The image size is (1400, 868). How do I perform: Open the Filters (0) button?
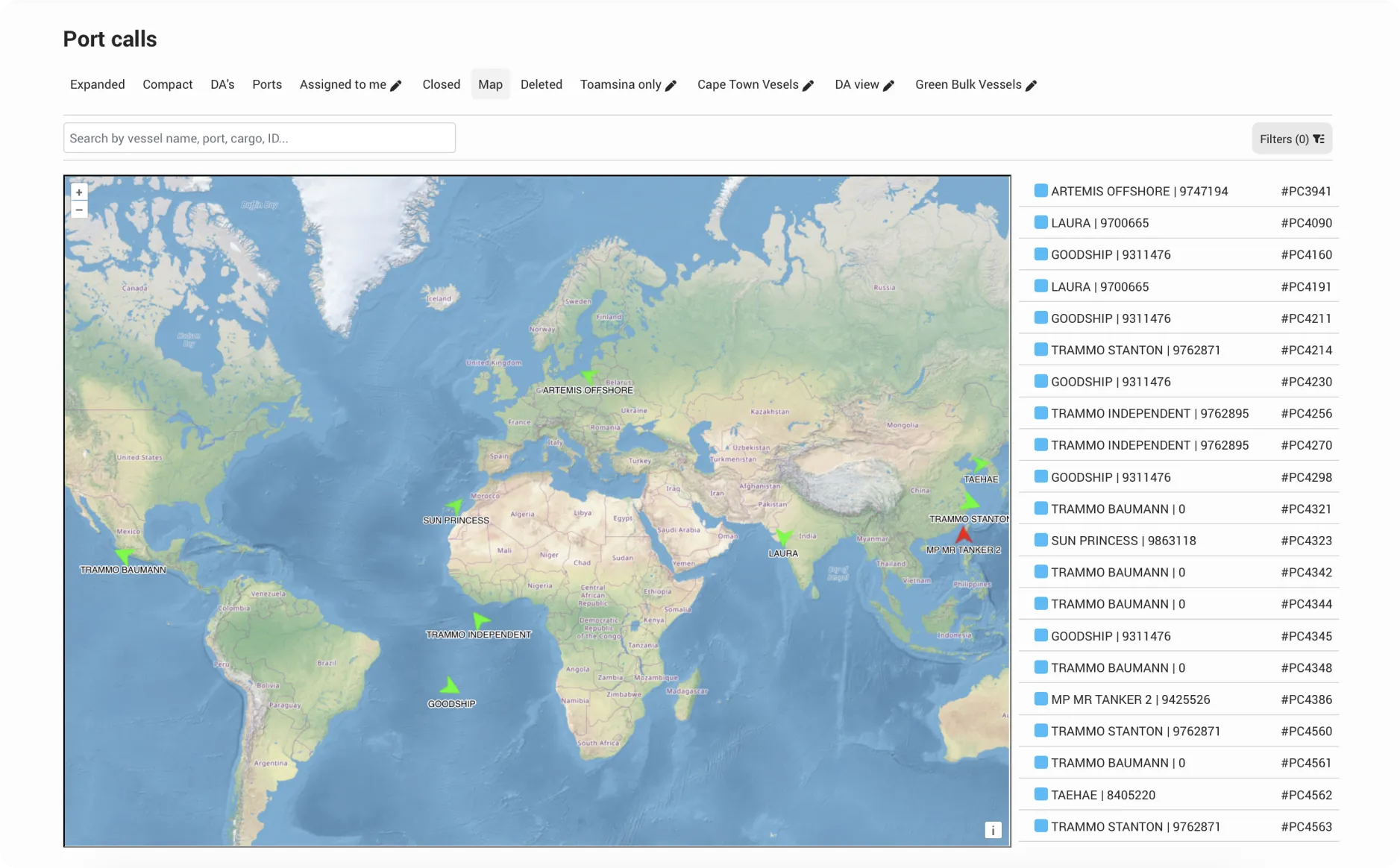pyautogui.click(x=1292, y=139)
